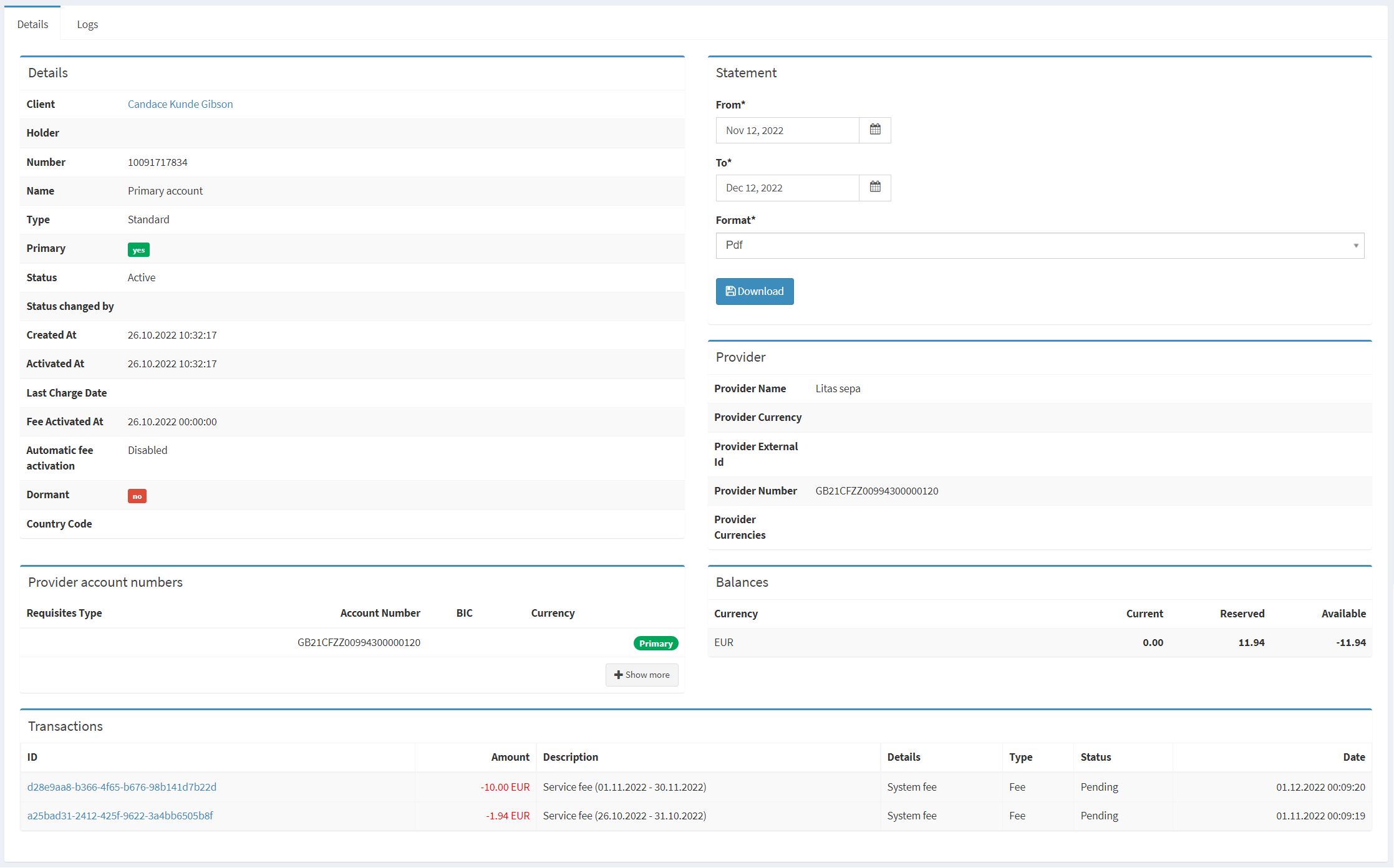Viewport: 1394px width, 868px height.
Task: Open the From date calendar picker icon
Action: [x=874, y=130]
